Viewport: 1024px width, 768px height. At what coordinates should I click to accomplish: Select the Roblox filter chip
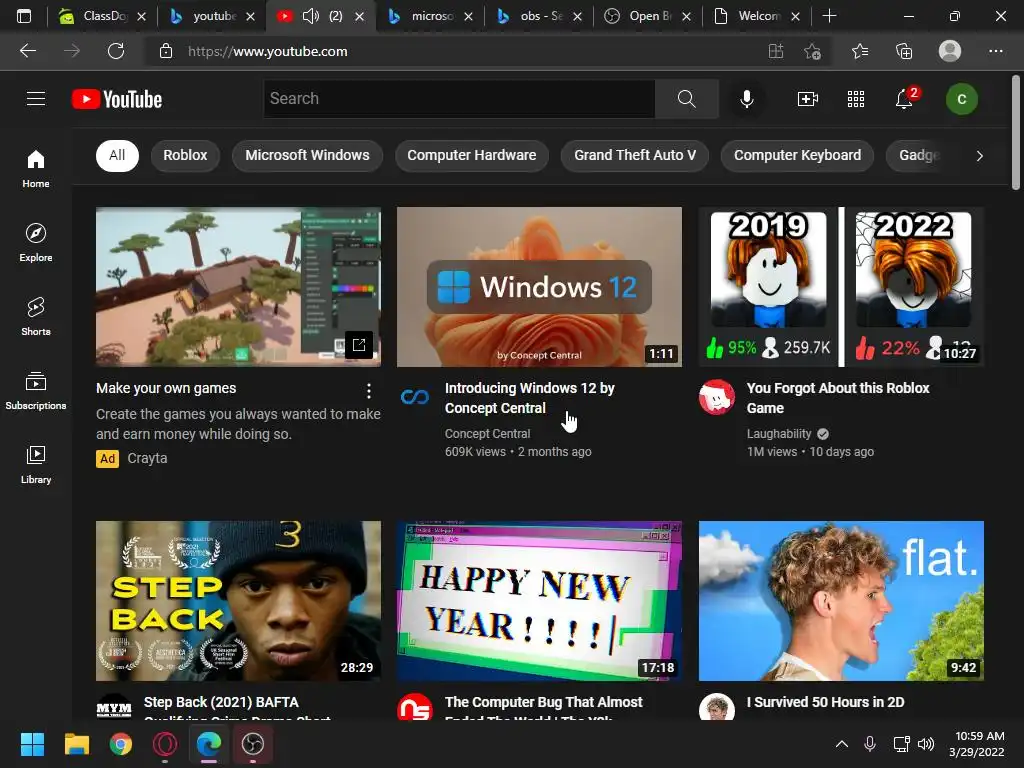click(185, 155)
